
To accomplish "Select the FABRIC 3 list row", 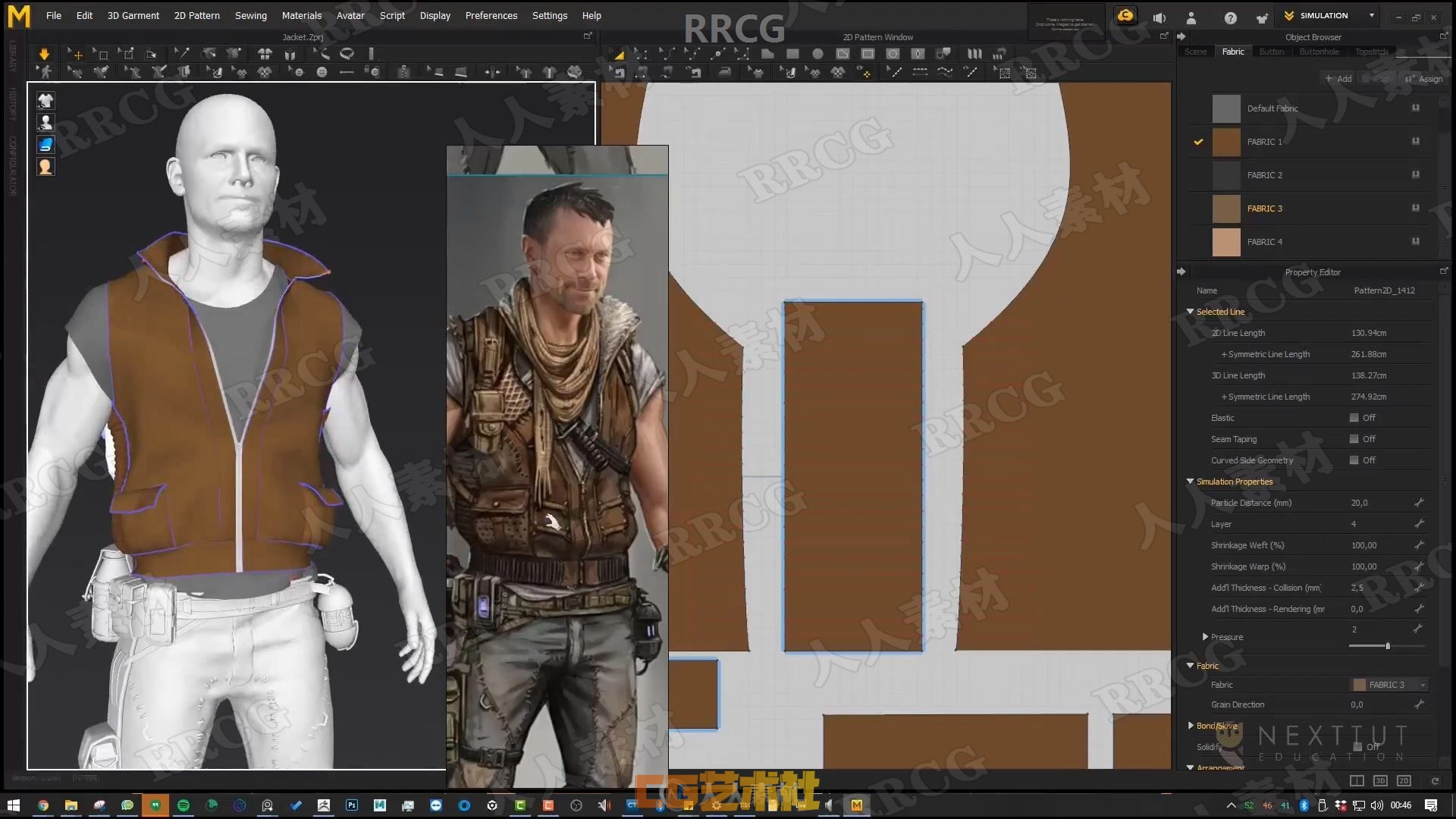I will (x=1309, y=209).
